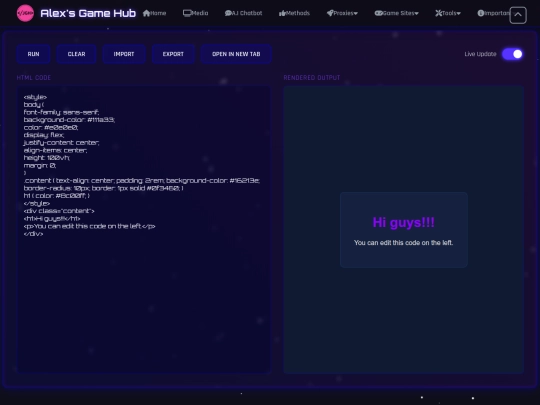
Task: Click the Proxies rocket icon
Action: coord(330,13)
